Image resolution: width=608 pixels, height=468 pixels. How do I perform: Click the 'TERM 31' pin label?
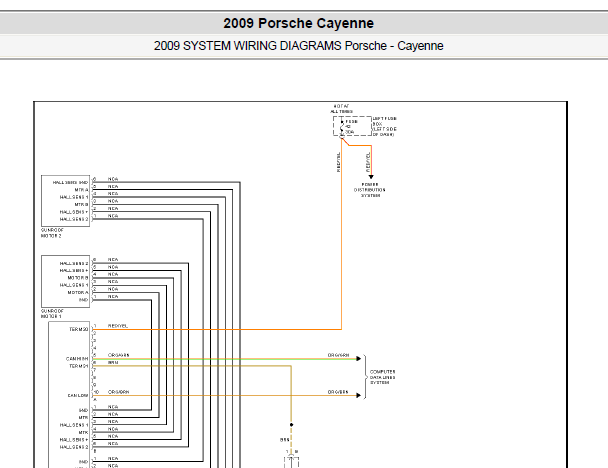pos(79,366)
